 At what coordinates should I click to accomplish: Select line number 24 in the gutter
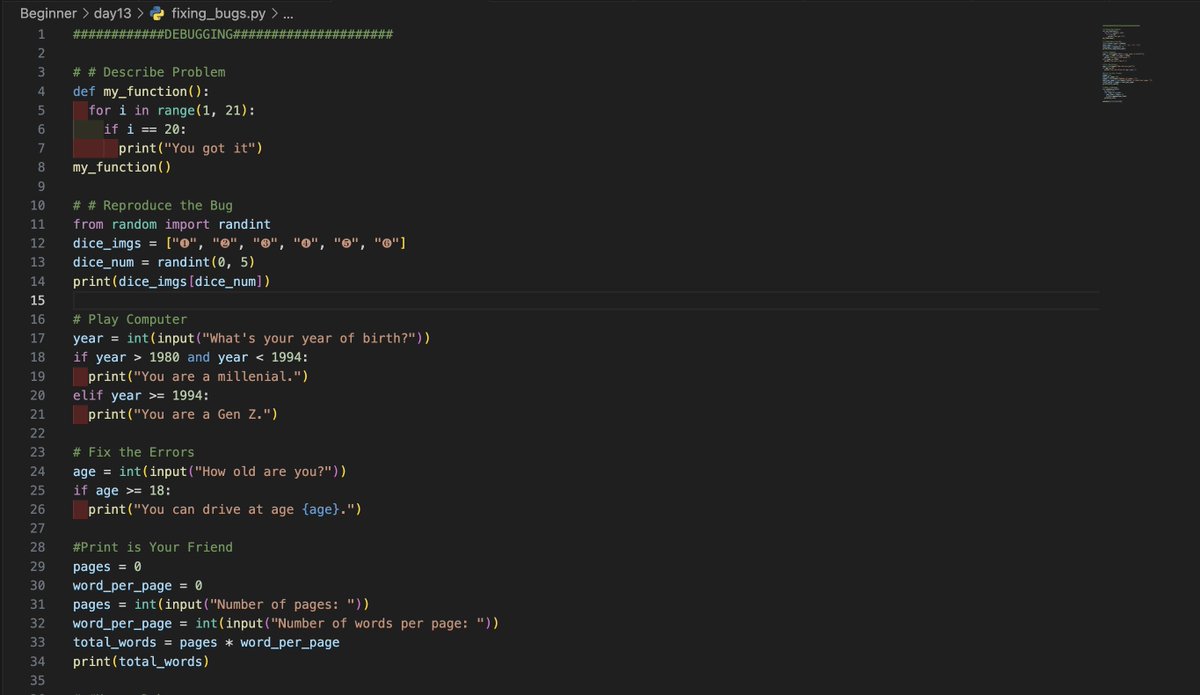[x=38, y=471]
